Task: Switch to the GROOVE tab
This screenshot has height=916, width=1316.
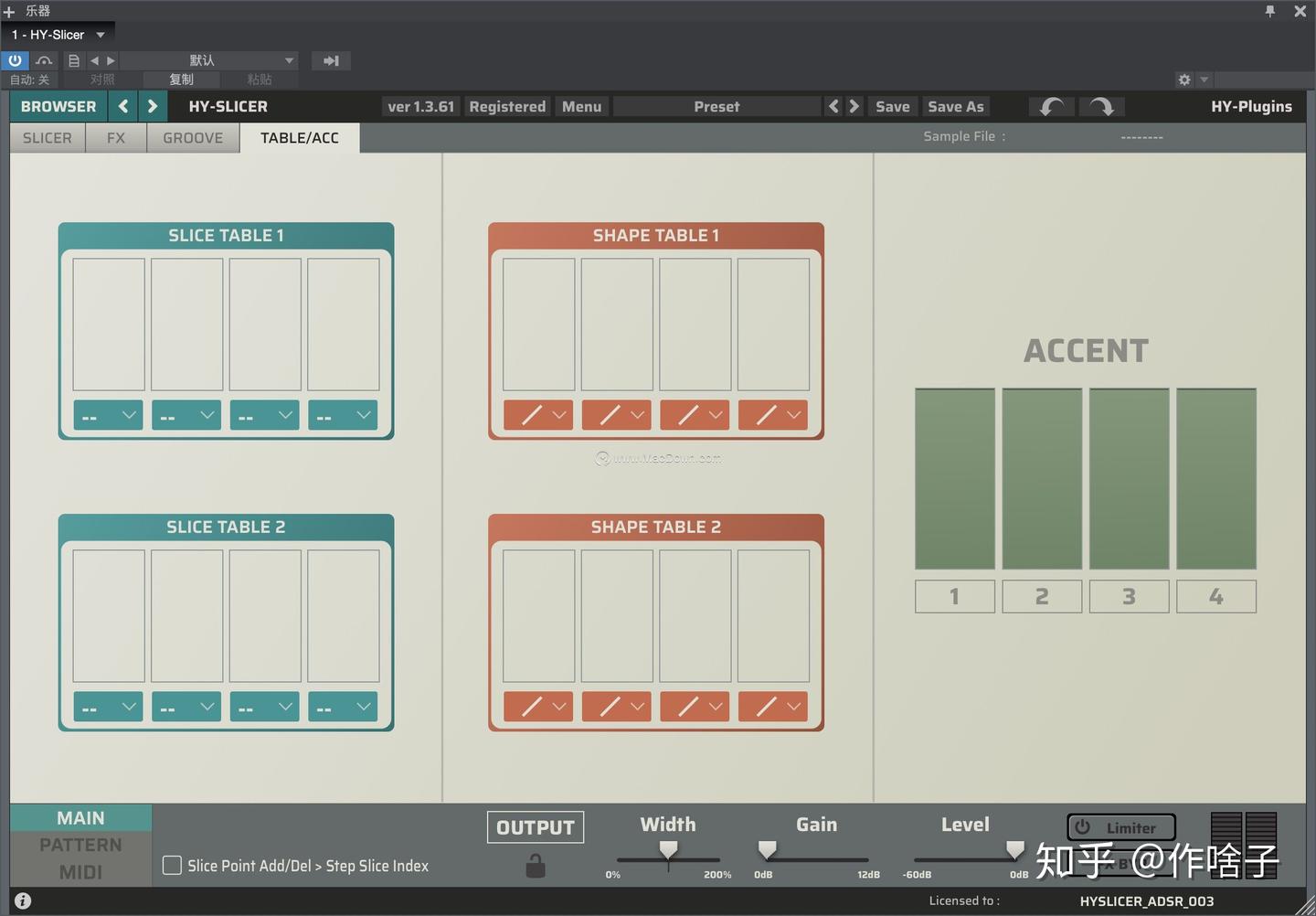Action: click(193, 137)
